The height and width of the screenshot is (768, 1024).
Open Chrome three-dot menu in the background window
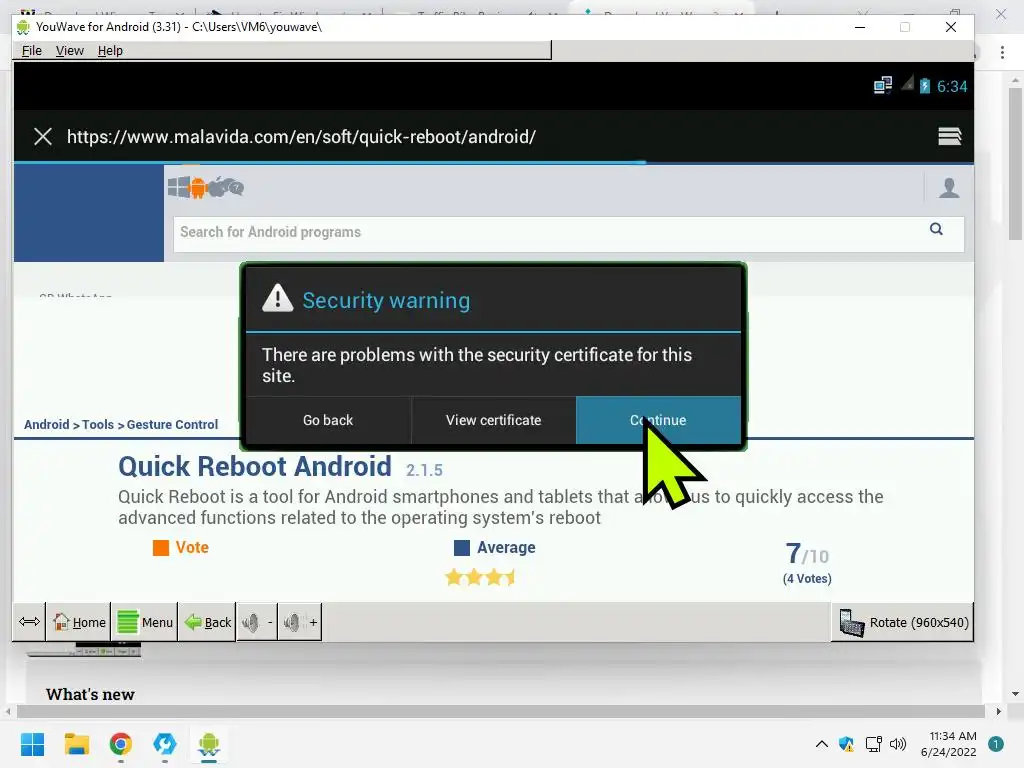pyautogui.click(x=1002, y=52)
